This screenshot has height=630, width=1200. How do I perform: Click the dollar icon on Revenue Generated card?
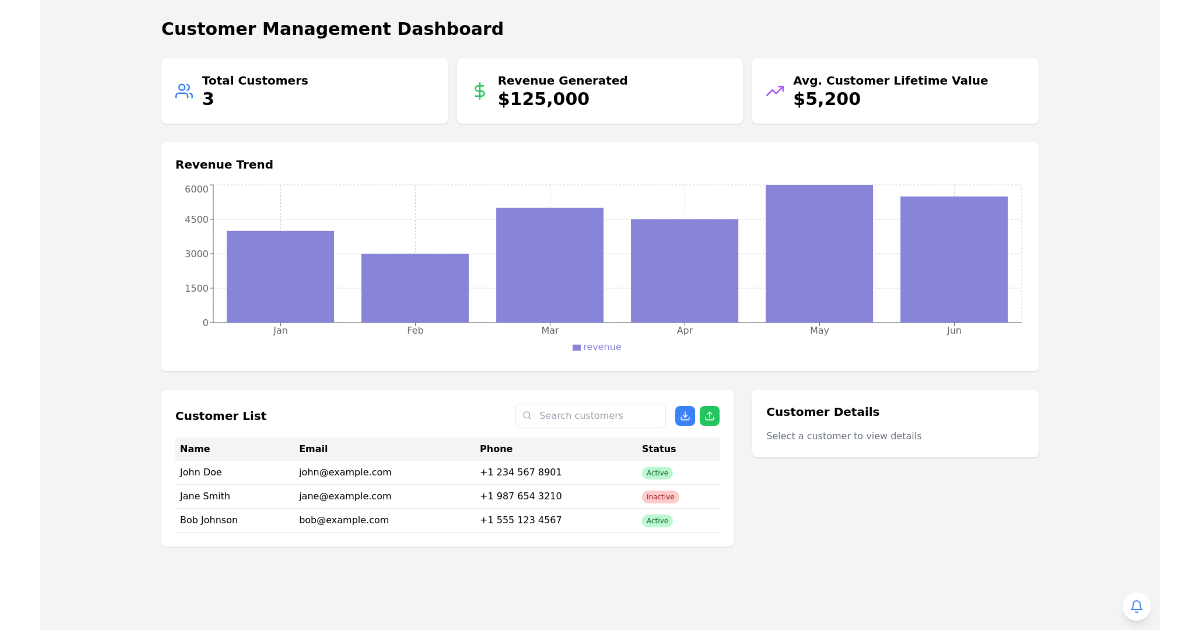[x=479, y=90]
